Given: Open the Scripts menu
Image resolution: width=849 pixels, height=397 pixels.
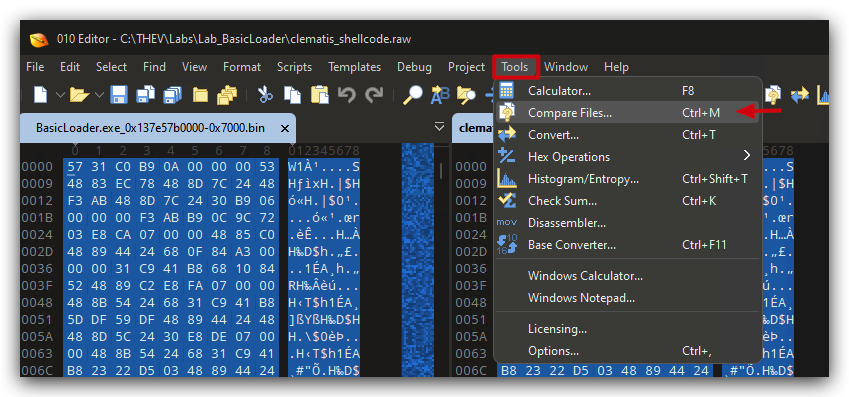Looking at the screenshot, I should [x=295, y=67].
